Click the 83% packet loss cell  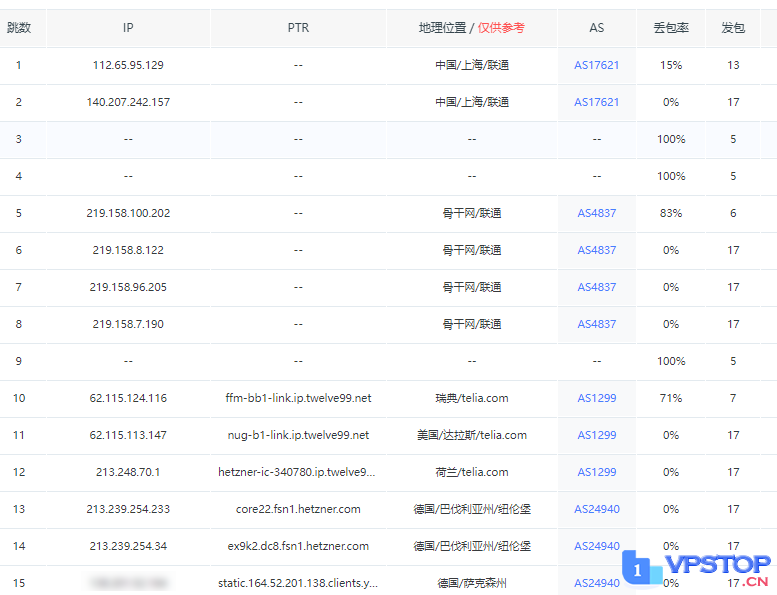[x=671, y=213]
